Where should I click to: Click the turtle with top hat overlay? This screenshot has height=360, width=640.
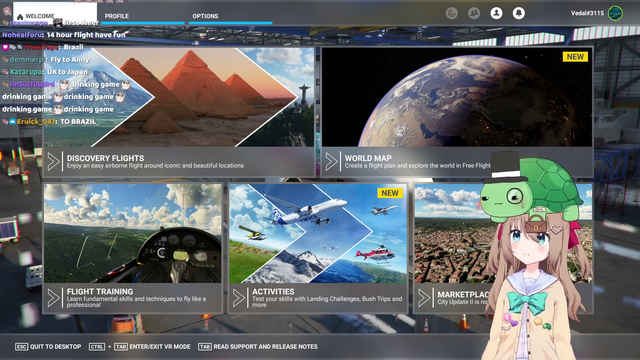point(531,188)
